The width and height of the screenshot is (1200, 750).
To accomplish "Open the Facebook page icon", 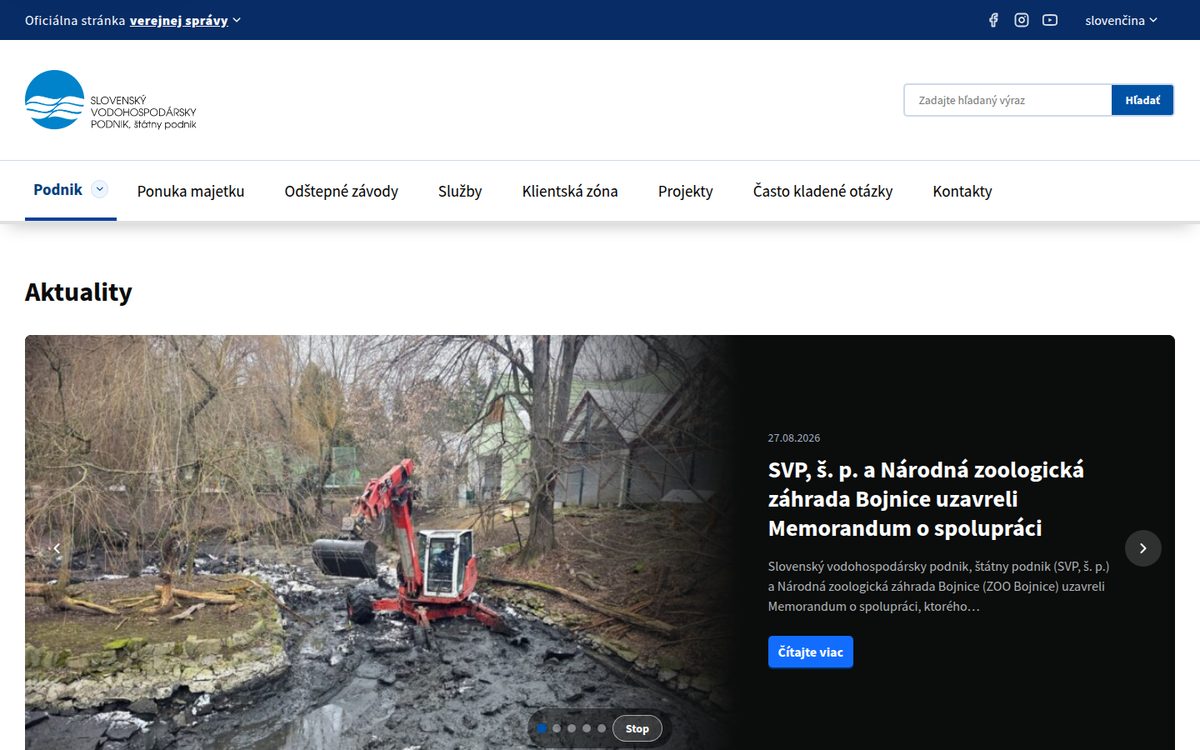I will (993, 20).
